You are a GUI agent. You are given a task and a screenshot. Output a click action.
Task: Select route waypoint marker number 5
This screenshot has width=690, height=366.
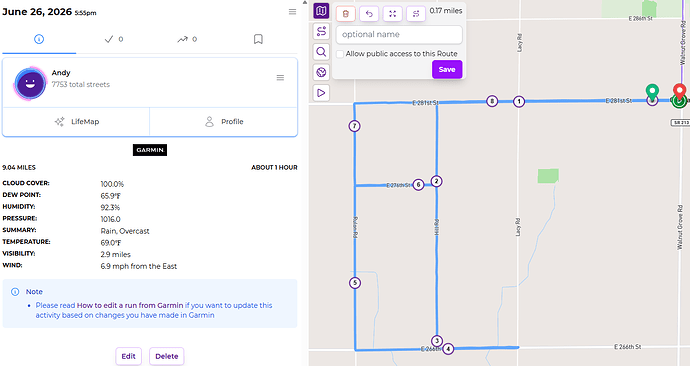355,282
